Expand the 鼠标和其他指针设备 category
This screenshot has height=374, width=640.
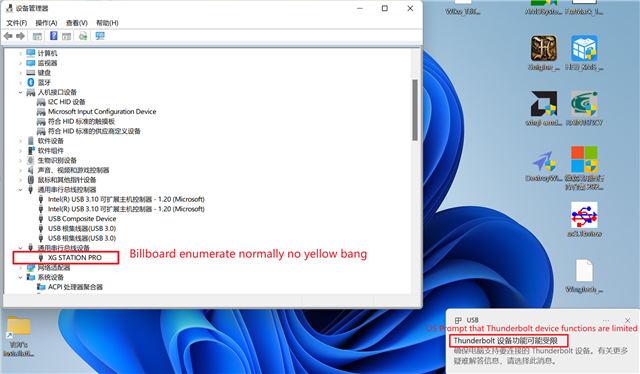point(20,180)
